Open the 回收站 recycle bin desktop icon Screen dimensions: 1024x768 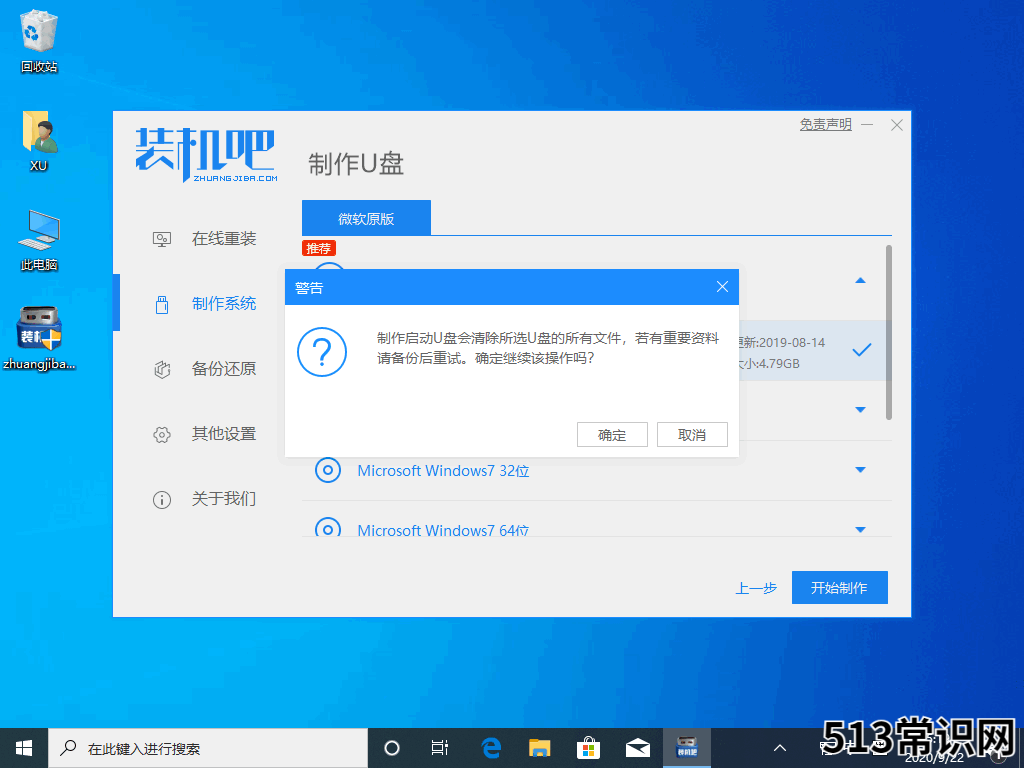click(39, 40)
